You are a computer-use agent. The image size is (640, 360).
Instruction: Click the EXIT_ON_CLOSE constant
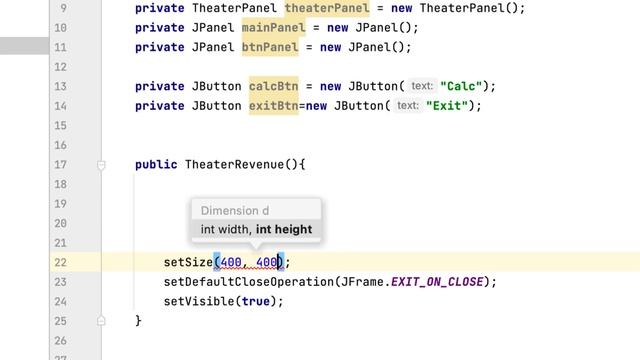[x=437, y=282]
